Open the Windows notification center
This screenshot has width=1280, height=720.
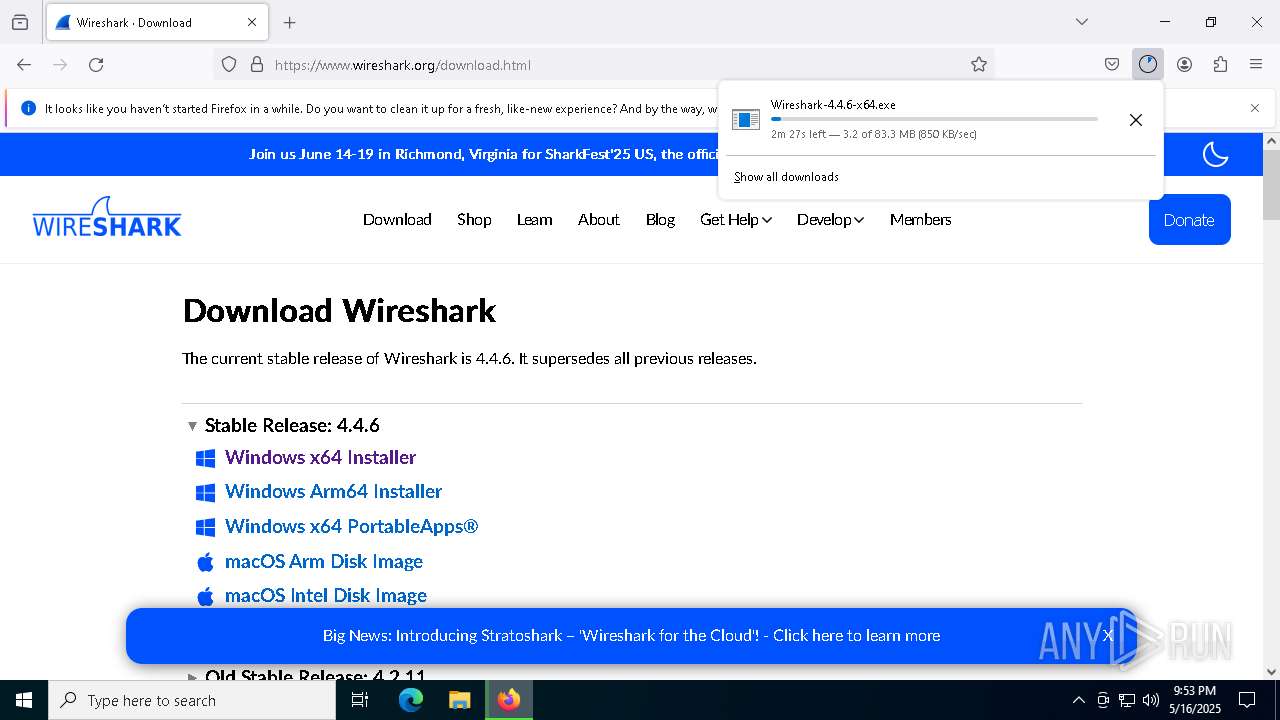[1247, 700]
